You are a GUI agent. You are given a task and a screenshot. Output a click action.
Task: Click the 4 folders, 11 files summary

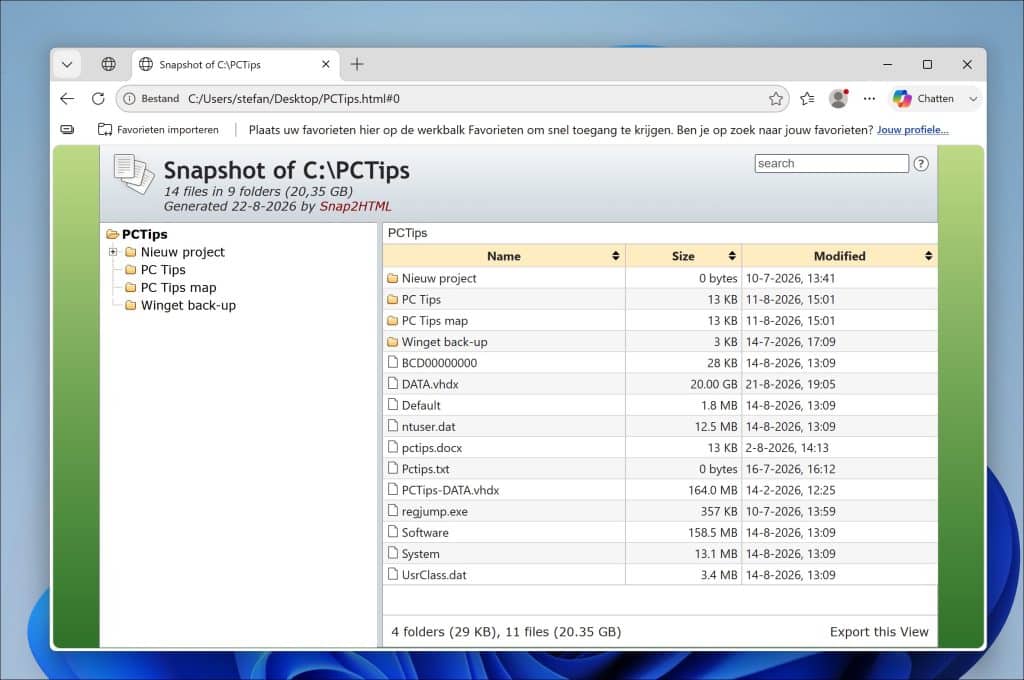(x=506, y=632)
